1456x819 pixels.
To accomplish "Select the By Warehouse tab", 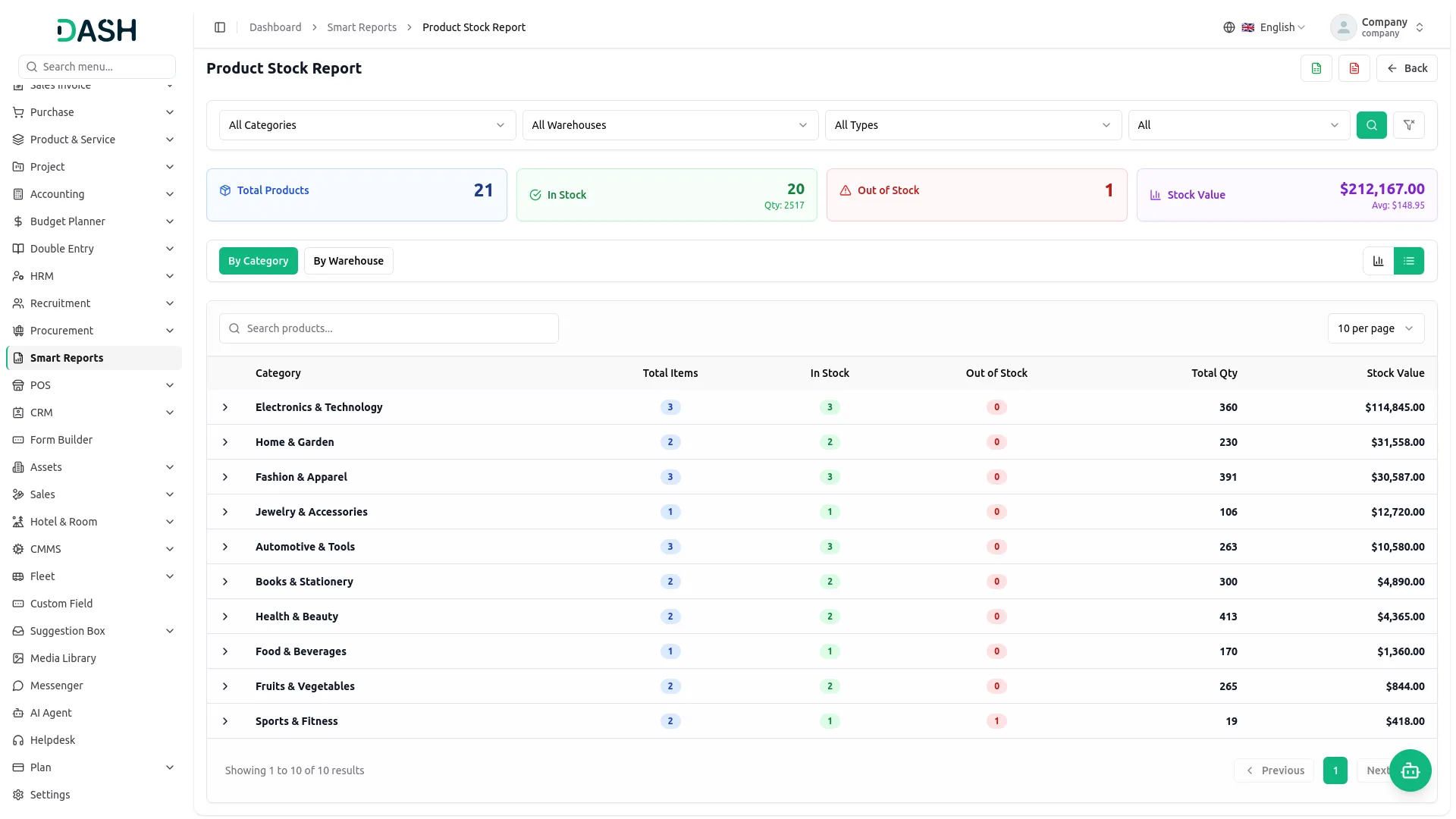I will (x=349, y=261).
